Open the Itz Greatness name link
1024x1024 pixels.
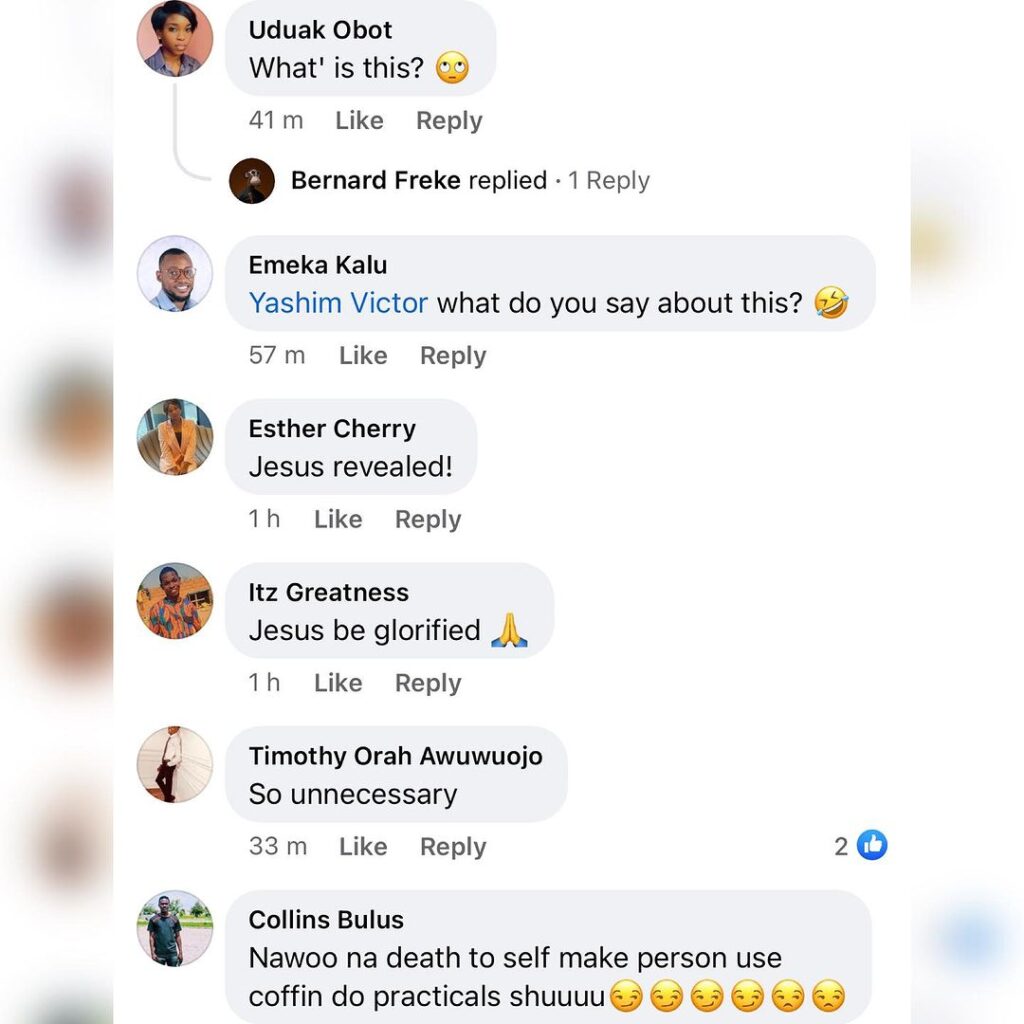tap(328, 592)
